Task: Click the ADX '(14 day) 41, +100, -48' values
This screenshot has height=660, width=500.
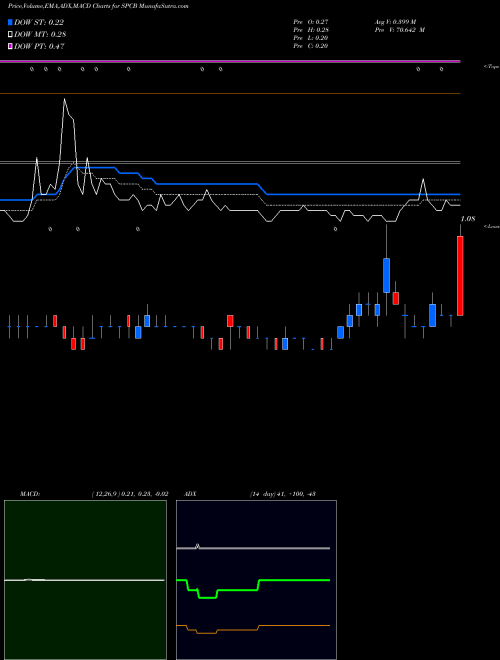Action: pos(283,494)
